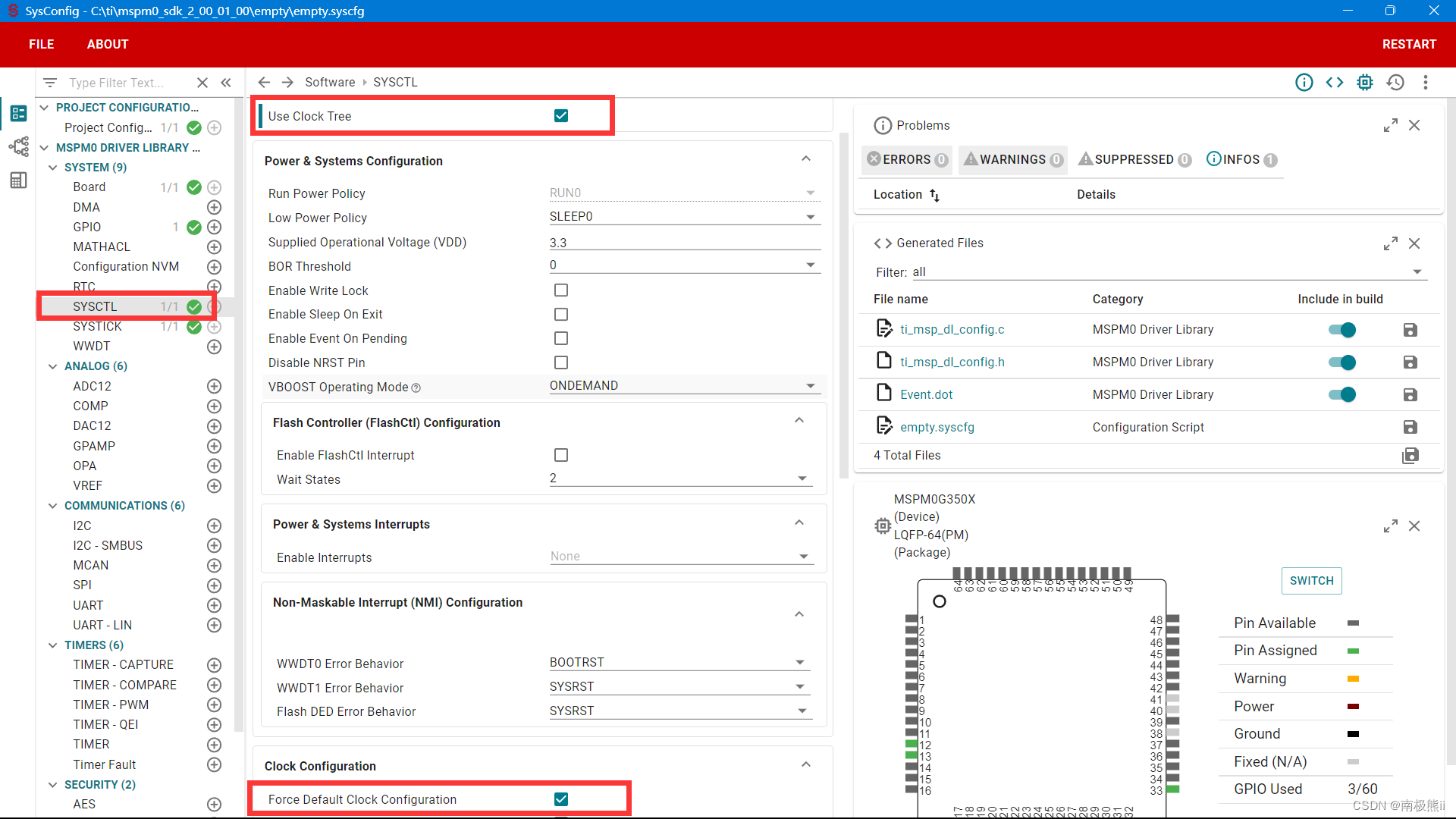Add an ADC12 instance

tap(215, 386)
